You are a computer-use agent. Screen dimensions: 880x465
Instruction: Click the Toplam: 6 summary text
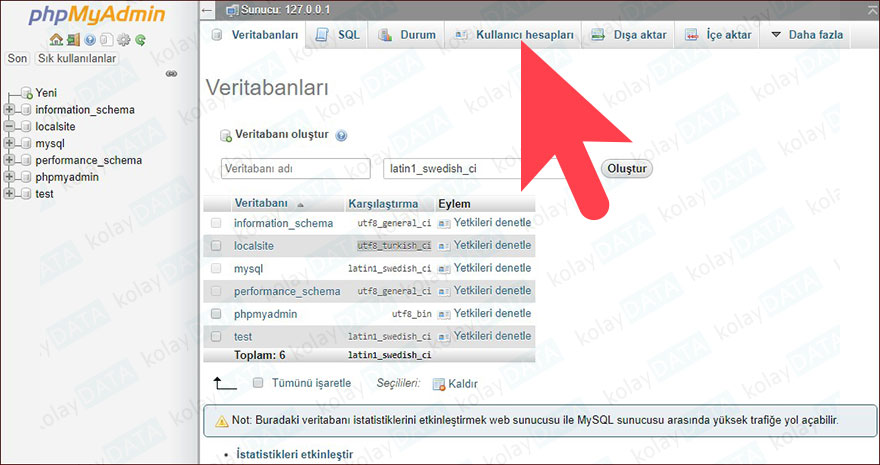pos(260,355)
